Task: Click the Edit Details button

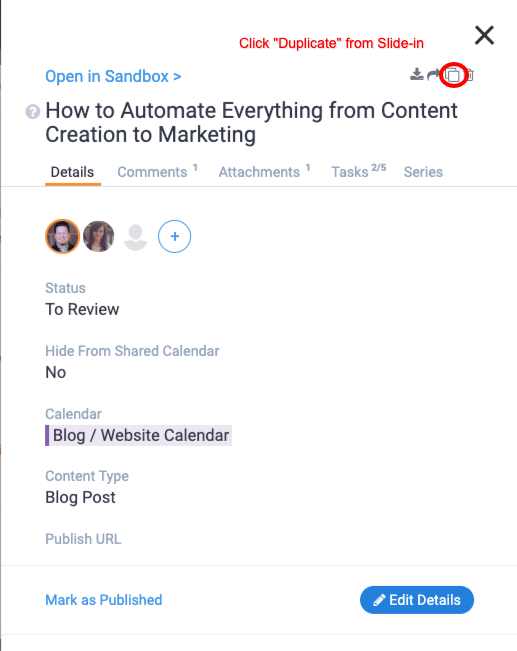Action: point(417,600)
